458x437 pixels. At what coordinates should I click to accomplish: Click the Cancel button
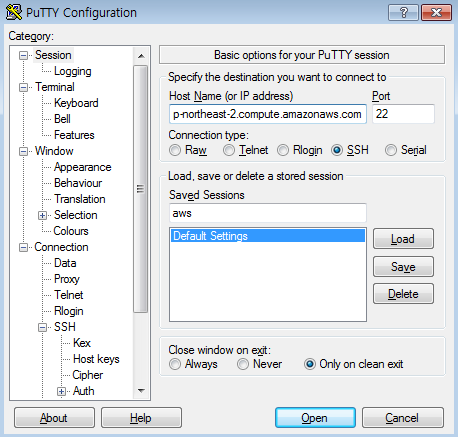pyautogui.click(x=403, y=418)
